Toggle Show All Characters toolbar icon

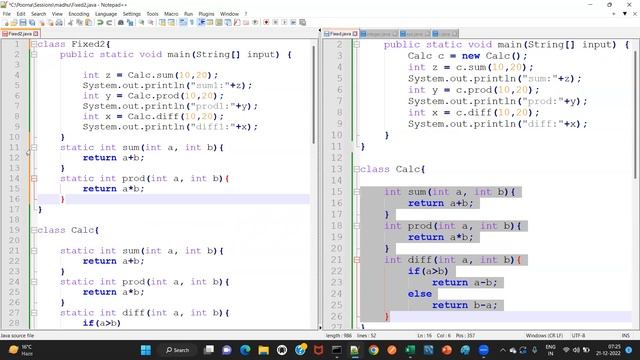click(191, 22)
